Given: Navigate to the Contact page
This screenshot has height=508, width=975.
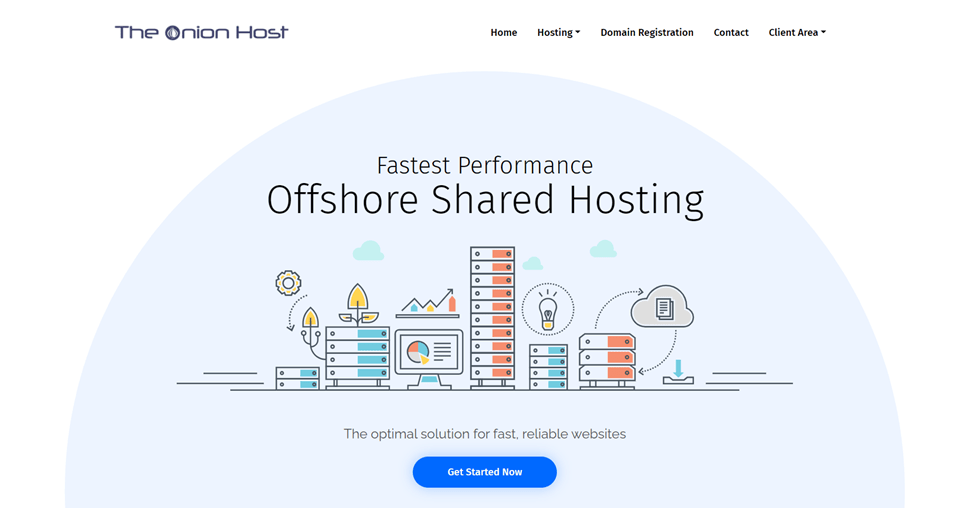Looking at the screenshot, I should pos(730,32).
